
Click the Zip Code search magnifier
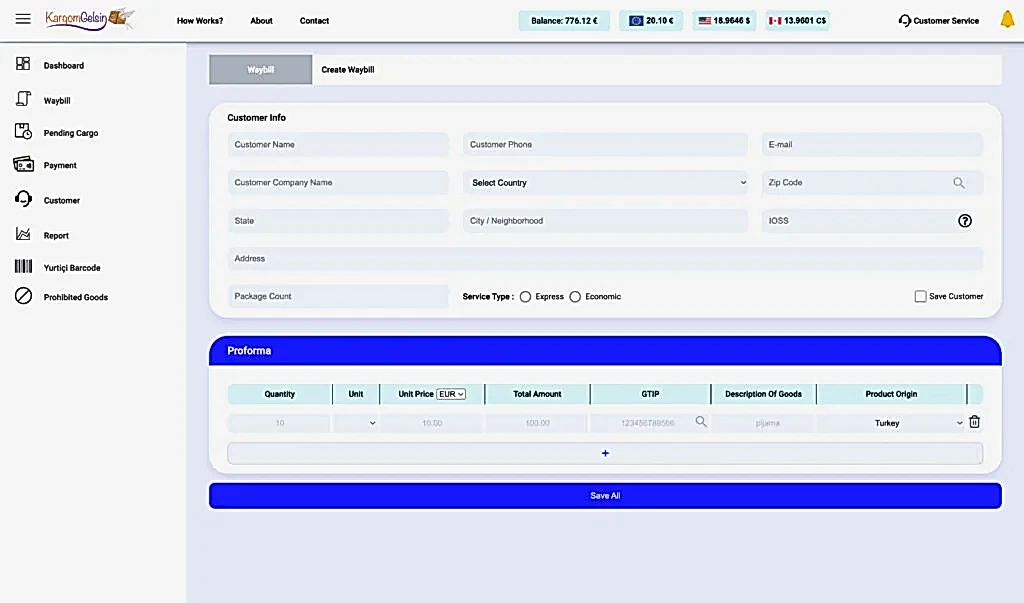pyautogui.click(x=958, y=183)
